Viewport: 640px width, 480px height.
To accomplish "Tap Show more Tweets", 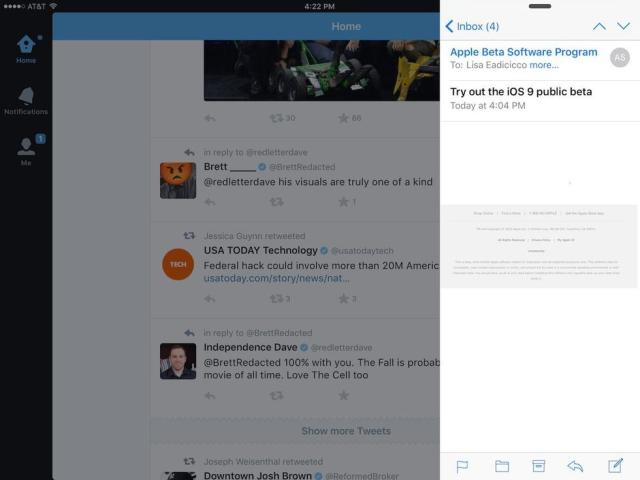I will [x=346, y=431].
